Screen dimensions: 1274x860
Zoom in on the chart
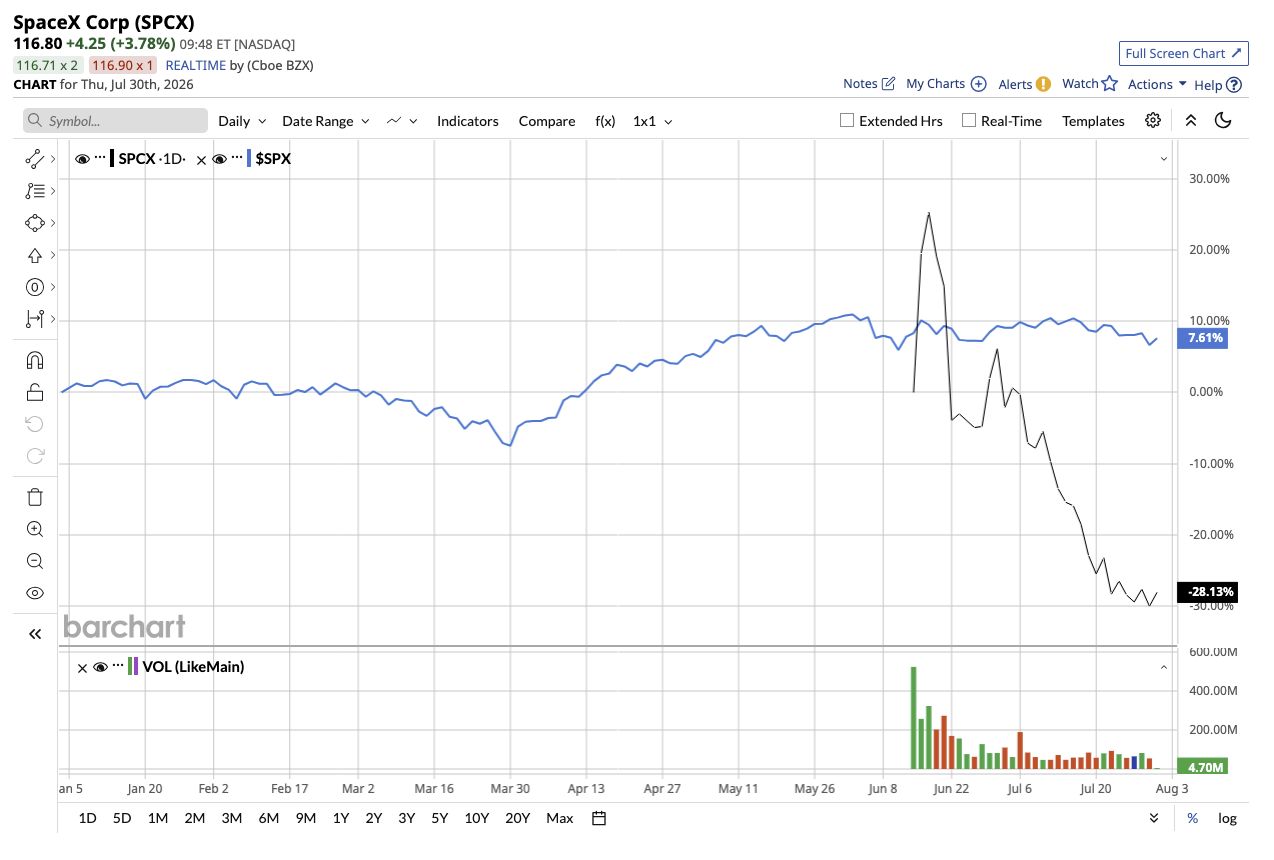35,529
